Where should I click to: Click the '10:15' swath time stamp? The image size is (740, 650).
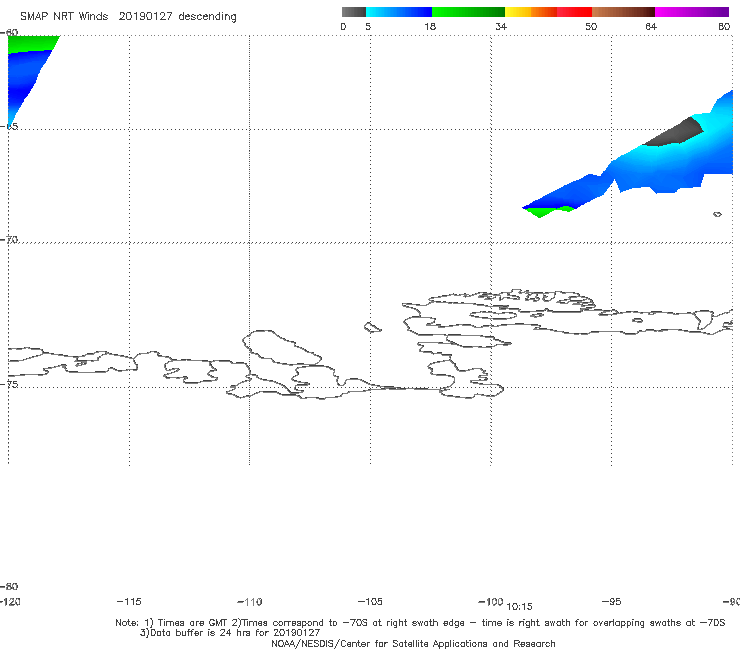tap(519, 607)
